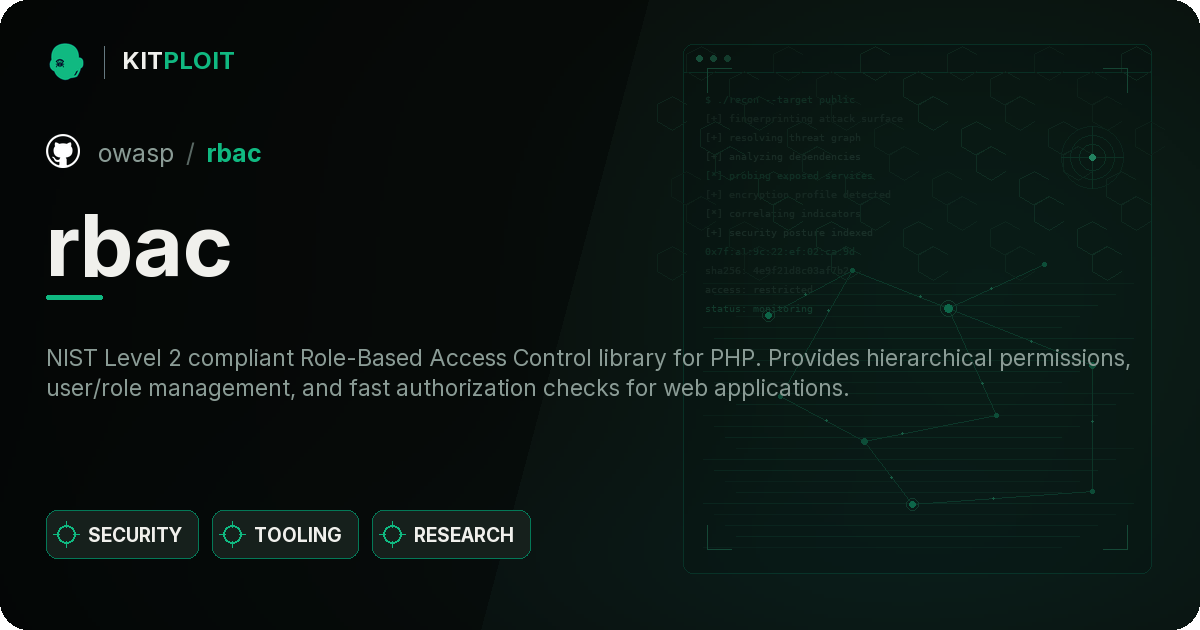The height and width of the screenshot is (630, 1200).
Task: Click the KITPLOIT brand text
Action: (178, 61)
